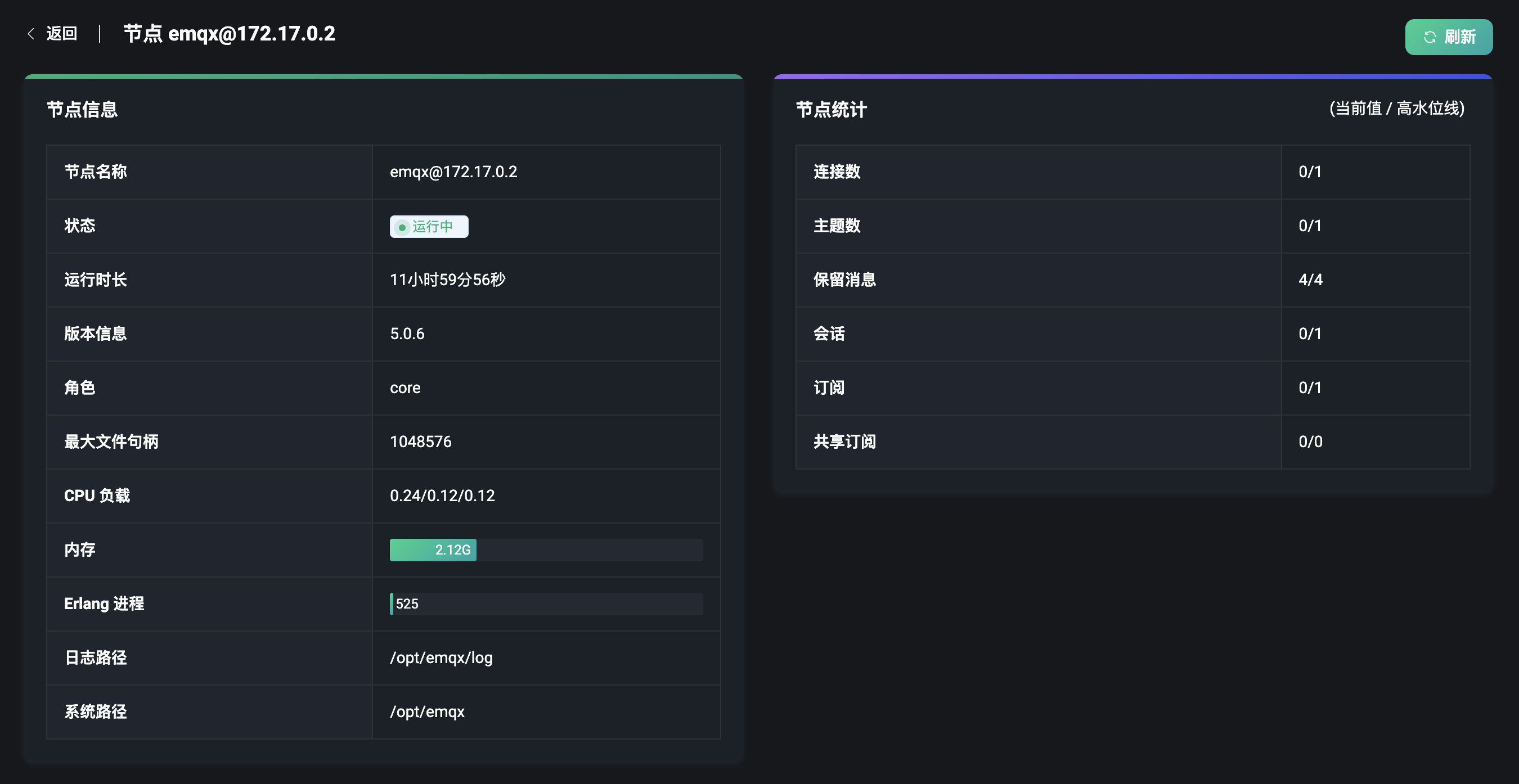Click the page title 节点 emqx@172.17.0.2
This screenshot has width=1519, height=784.
click(x=229, y=34)
